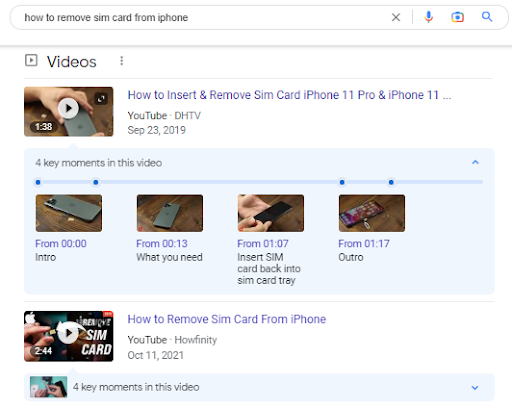Jump to 'From 01:17' Outro moment
This screenshot has height=408, width=512.
pyautogui.click(x=364, y=244)
